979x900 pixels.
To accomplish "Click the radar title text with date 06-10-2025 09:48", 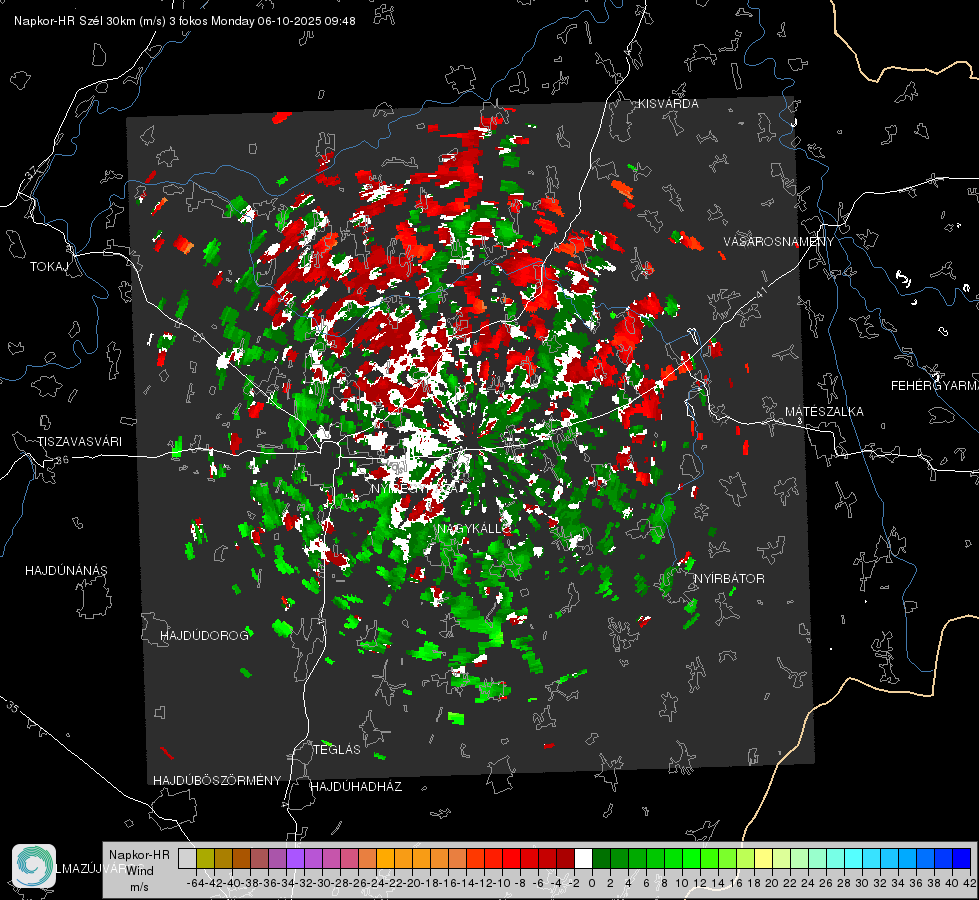I will [185, 21].
